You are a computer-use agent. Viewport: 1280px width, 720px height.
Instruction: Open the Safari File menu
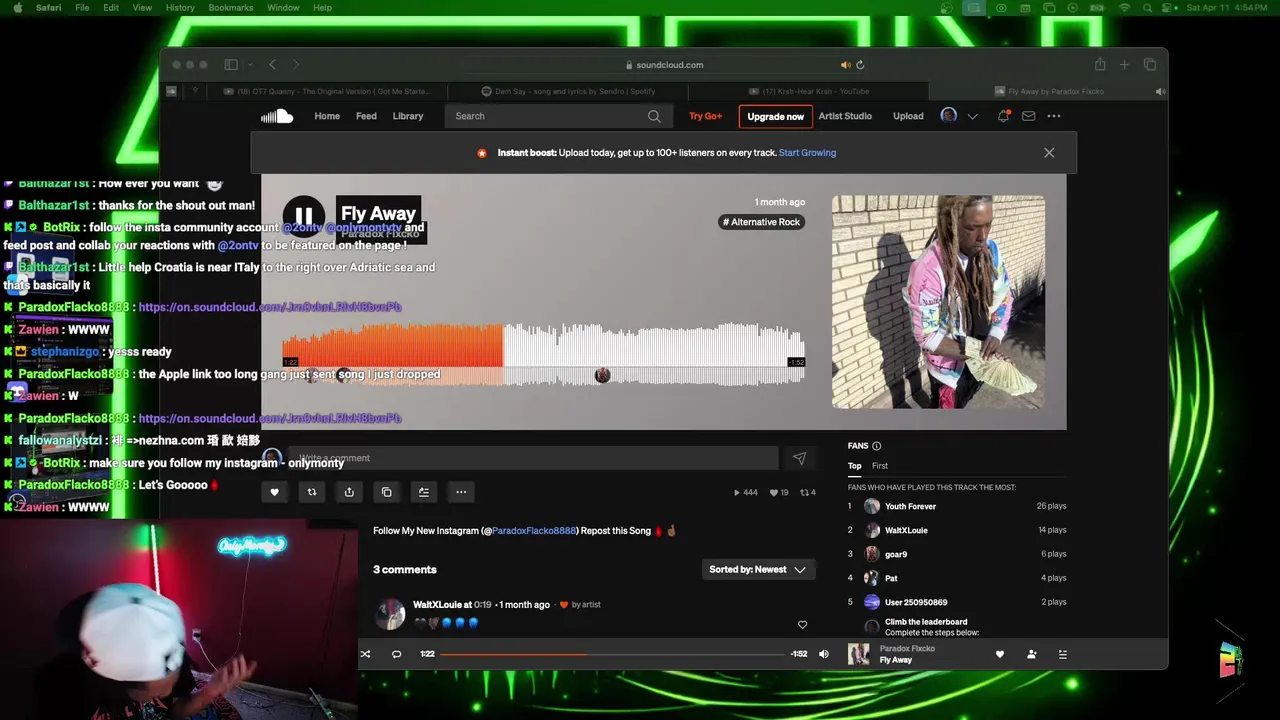82,8
